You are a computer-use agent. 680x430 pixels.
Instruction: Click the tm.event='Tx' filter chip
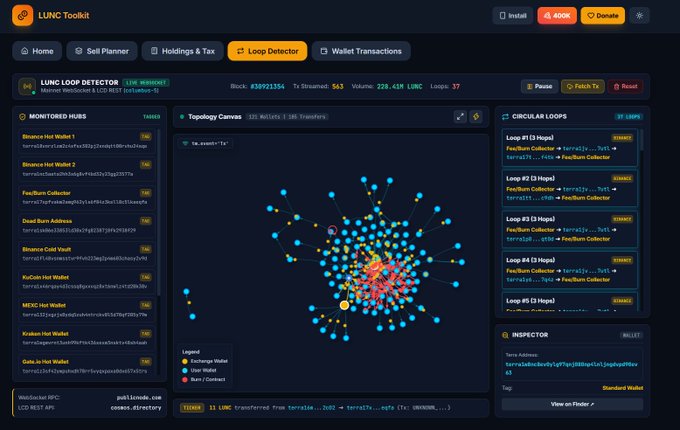point(206,143)
